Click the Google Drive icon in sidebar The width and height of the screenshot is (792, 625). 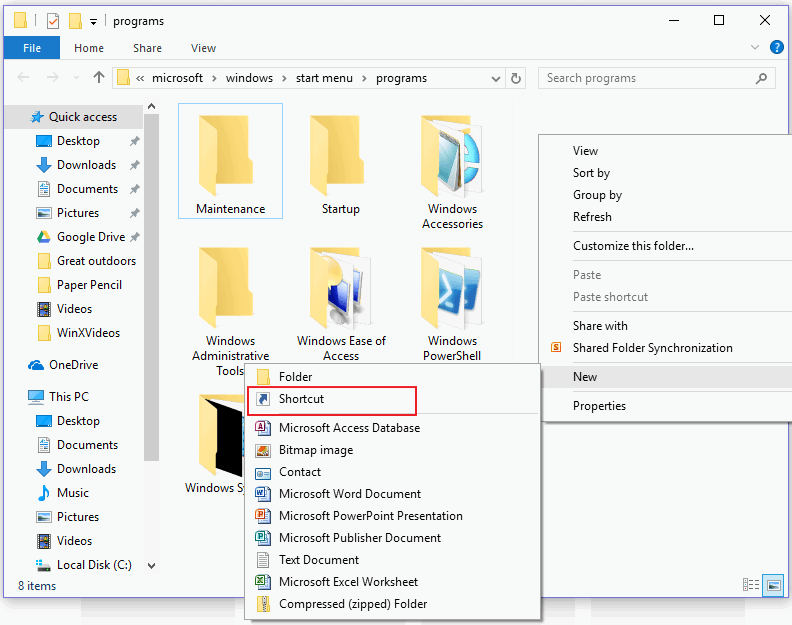(44, 237)
